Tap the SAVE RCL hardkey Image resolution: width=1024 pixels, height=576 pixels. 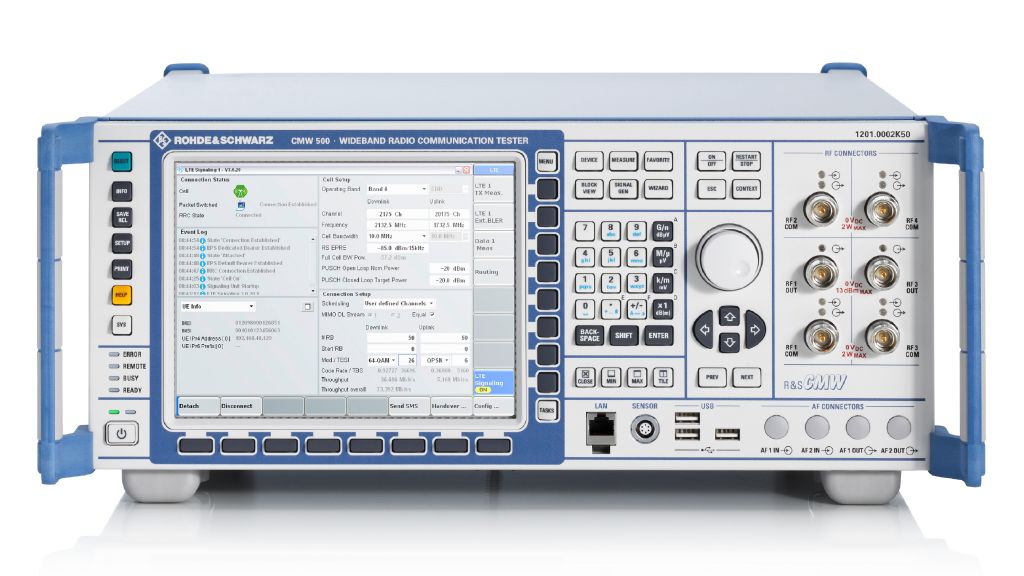pos(121,216)
